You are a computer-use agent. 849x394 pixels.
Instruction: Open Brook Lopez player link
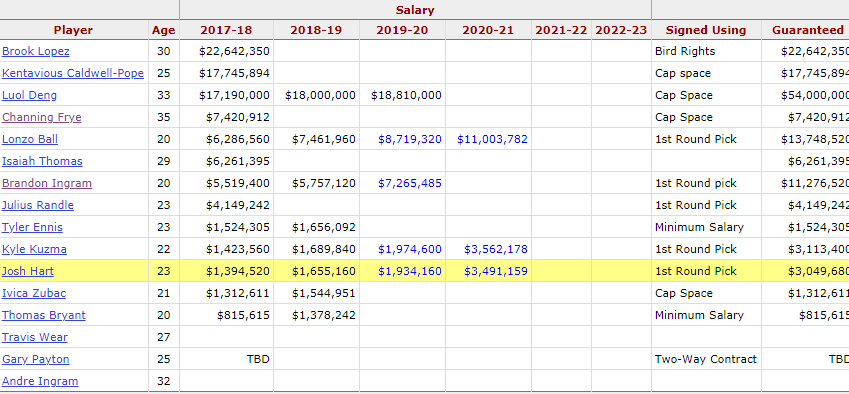(36, 51)
